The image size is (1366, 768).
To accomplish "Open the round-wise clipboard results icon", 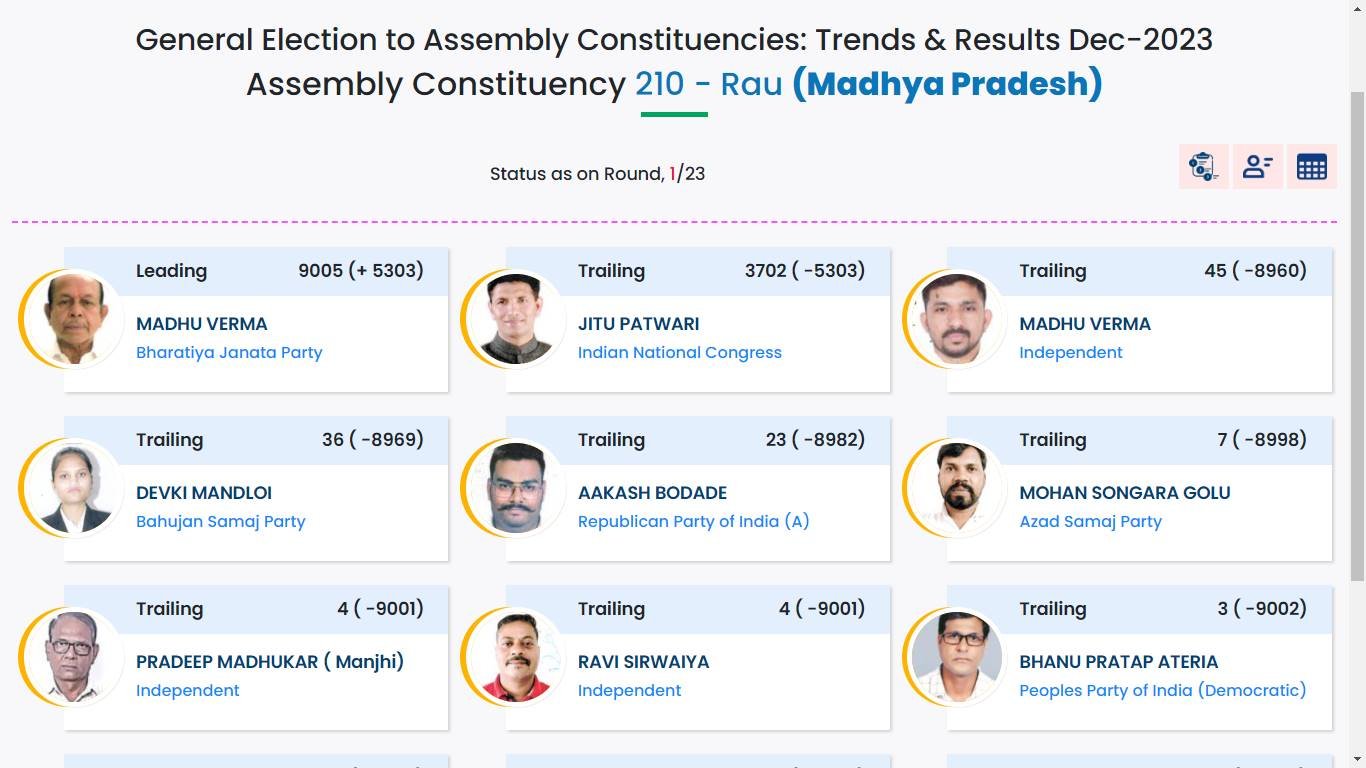I will (x=1203, y=167).
